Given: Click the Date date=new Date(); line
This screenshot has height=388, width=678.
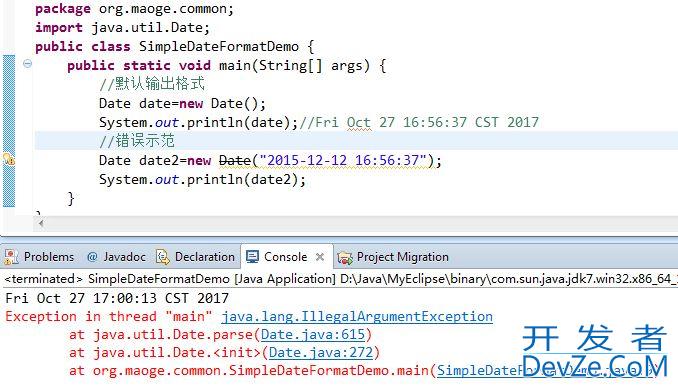Looking at the screenshot, I should 182,103.
